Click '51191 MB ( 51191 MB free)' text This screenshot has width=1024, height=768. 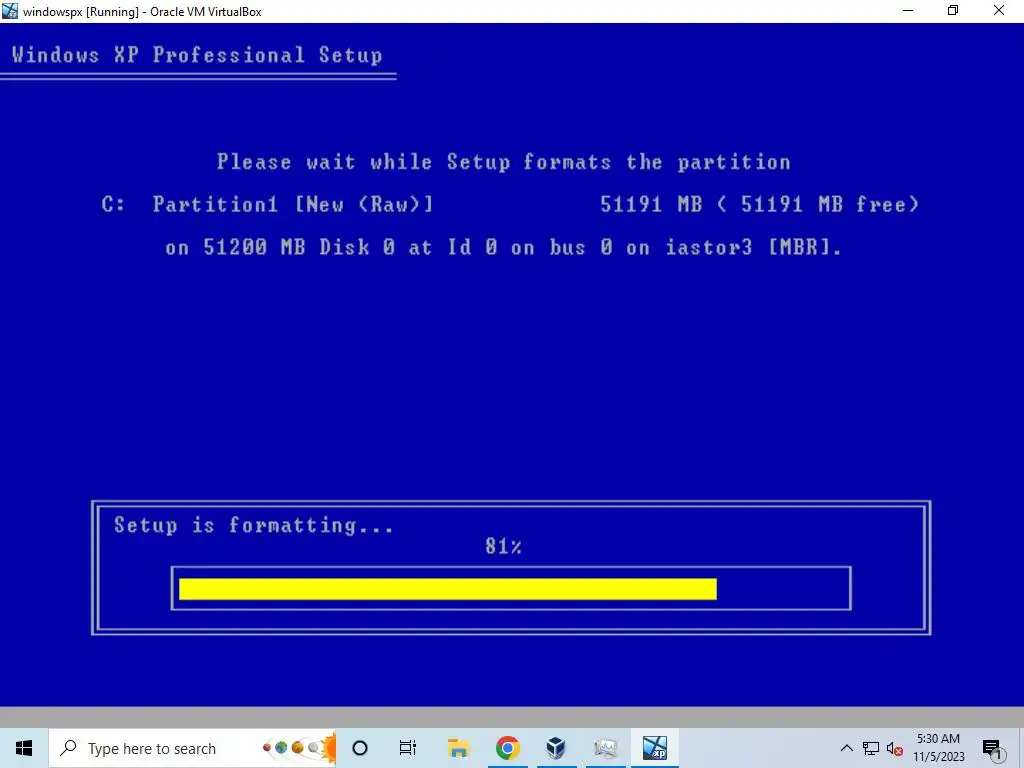coord(760,204)
